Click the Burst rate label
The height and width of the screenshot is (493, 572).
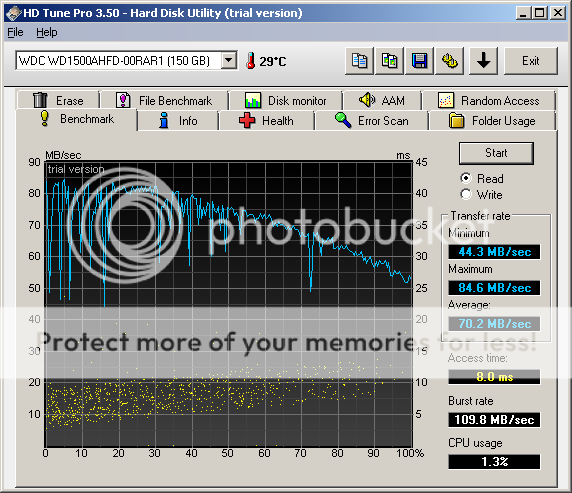[x=471, y=401]
